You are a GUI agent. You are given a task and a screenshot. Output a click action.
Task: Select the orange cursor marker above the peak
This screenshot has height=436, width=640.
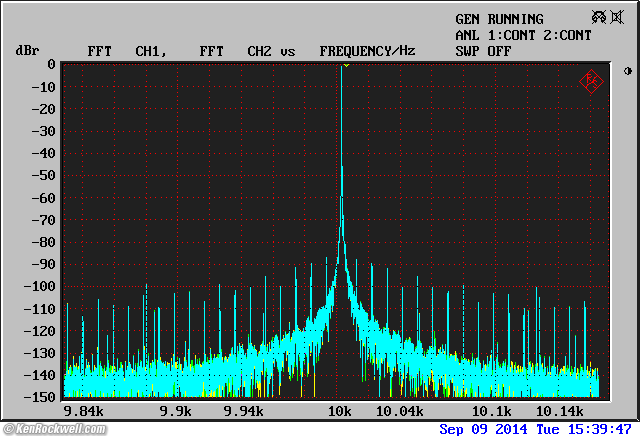345,65
